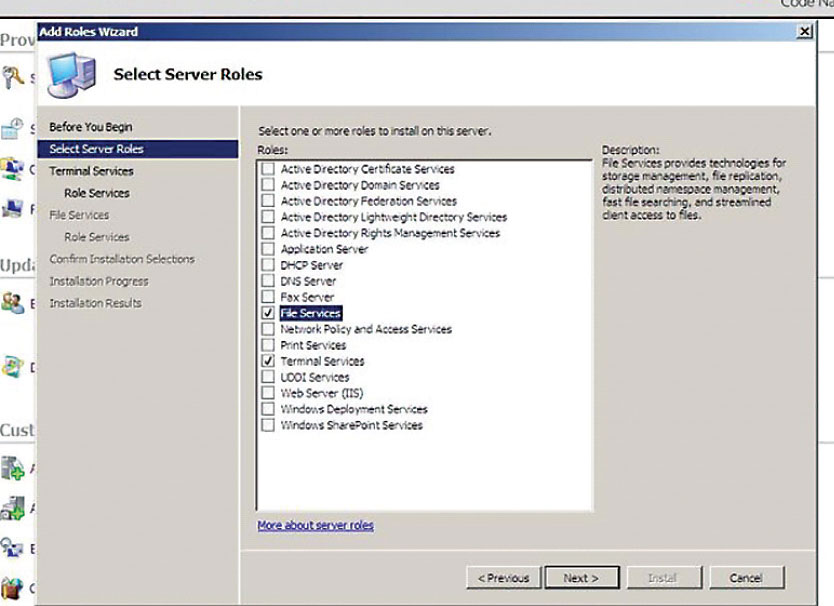The width and height of the screenshot is (834, 606).
Task: Uncheck the Terminal Services role checkbox
Action: pyautogui.click(x=267, y=361)
